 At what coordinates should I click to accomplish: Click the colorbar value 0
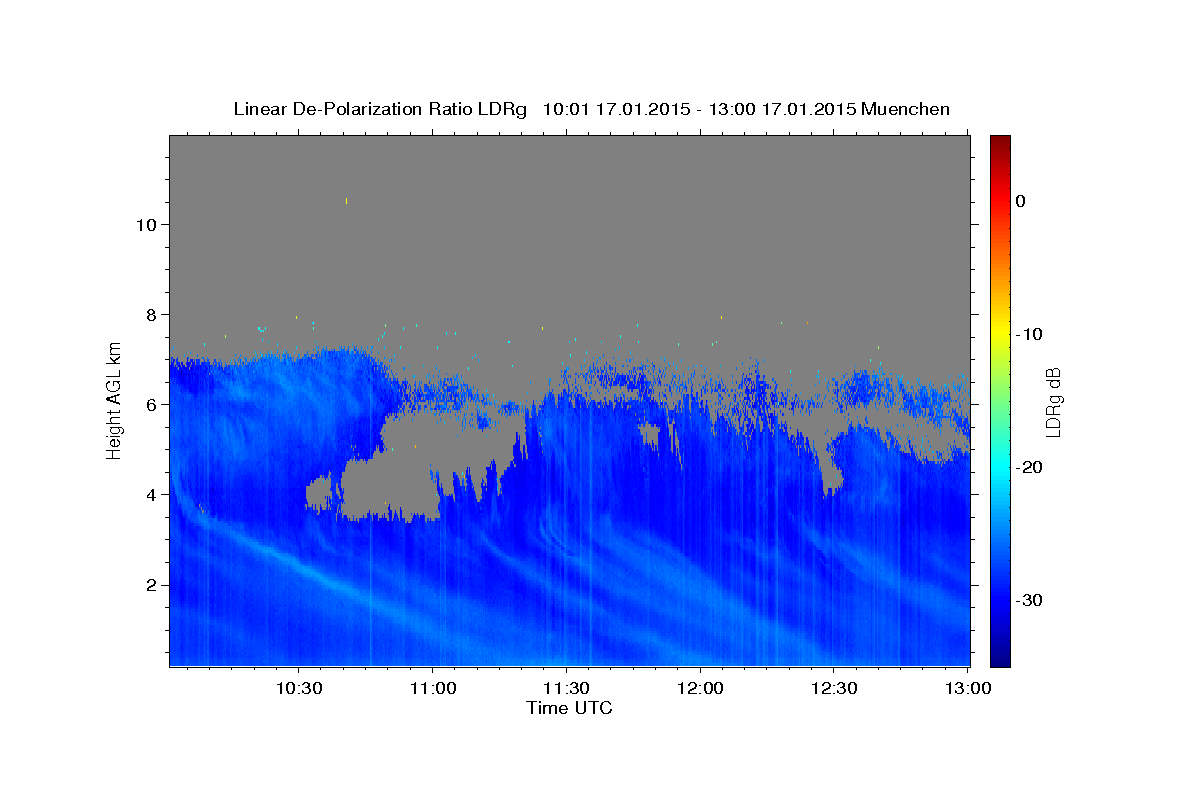pyautogui.click(x=1020, y=201)
